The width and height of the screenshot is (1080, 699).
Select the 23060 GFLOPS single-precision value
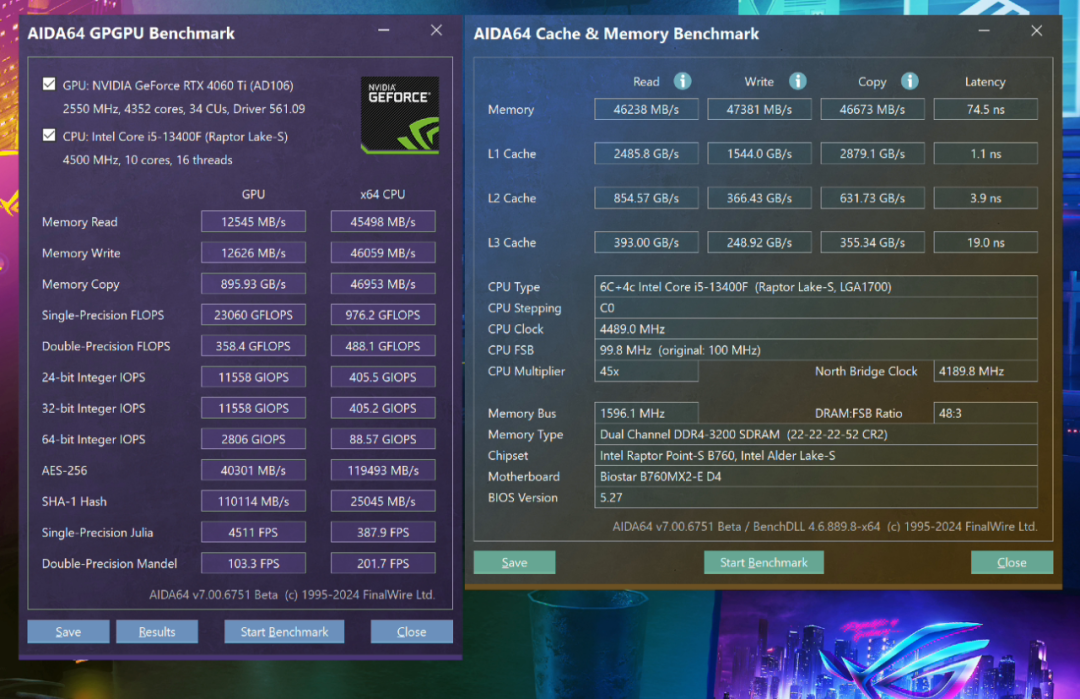[x=253, y=315]
